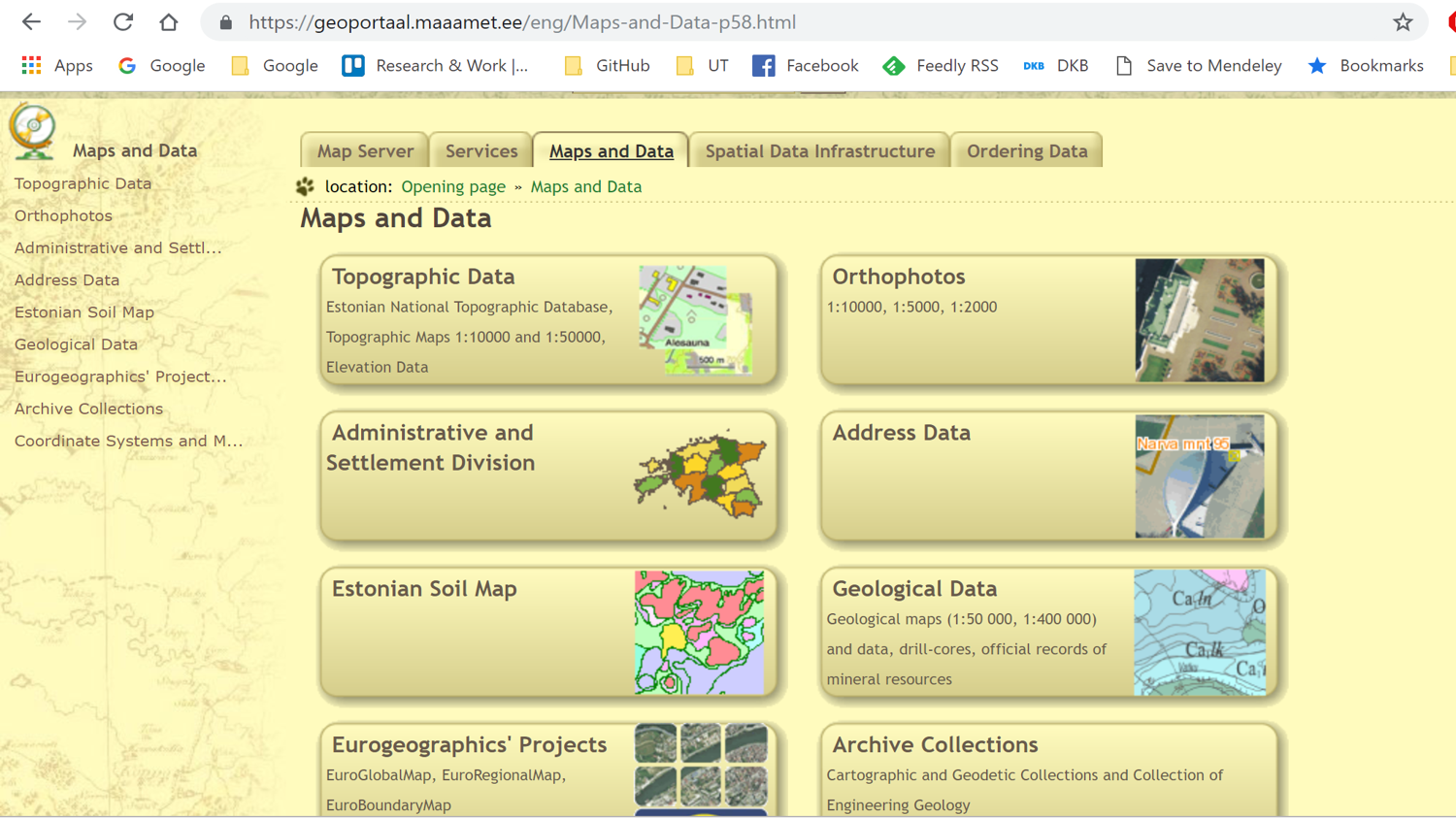The width and height of the screenshot is (1456, 818).
Task: Bookmark this page with the star icon
Action: 1403,22
